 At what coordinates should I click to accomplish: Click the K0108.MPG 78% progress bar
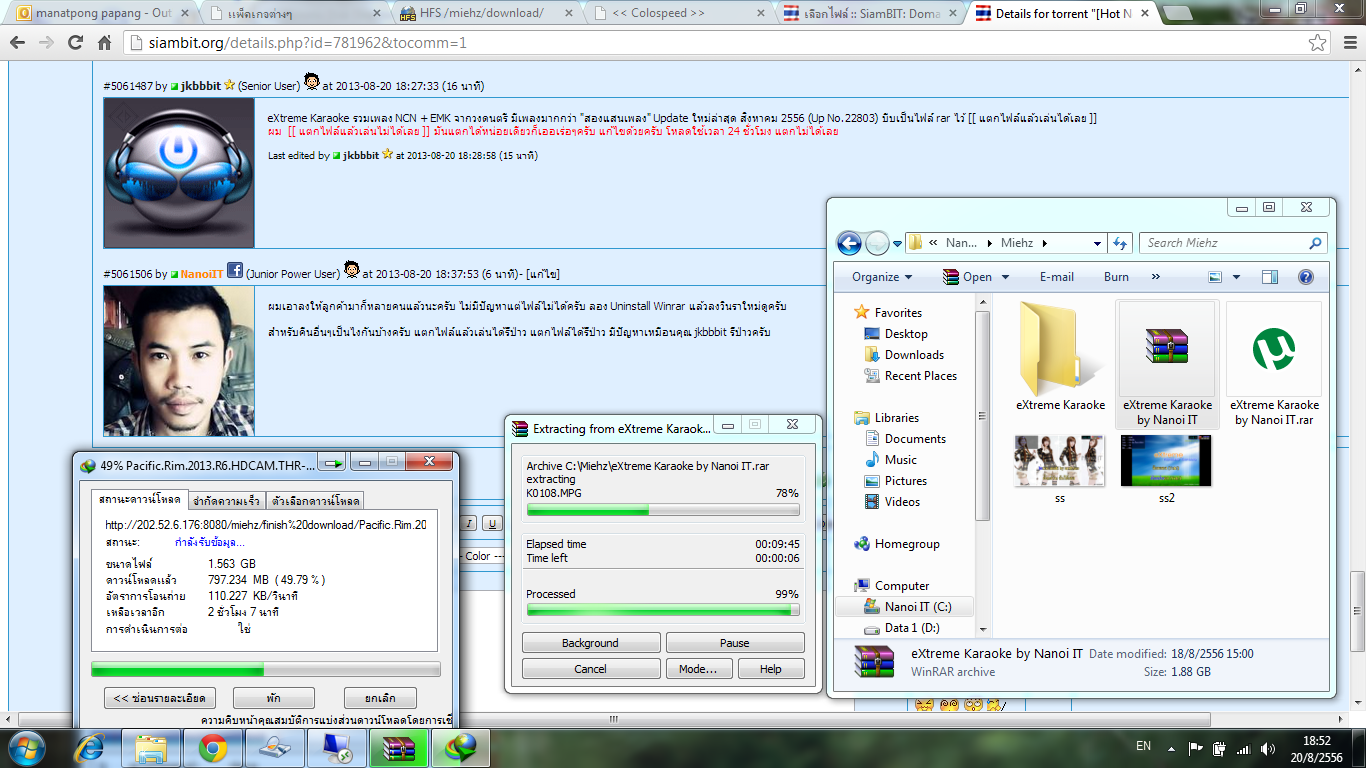pos(663,510)
